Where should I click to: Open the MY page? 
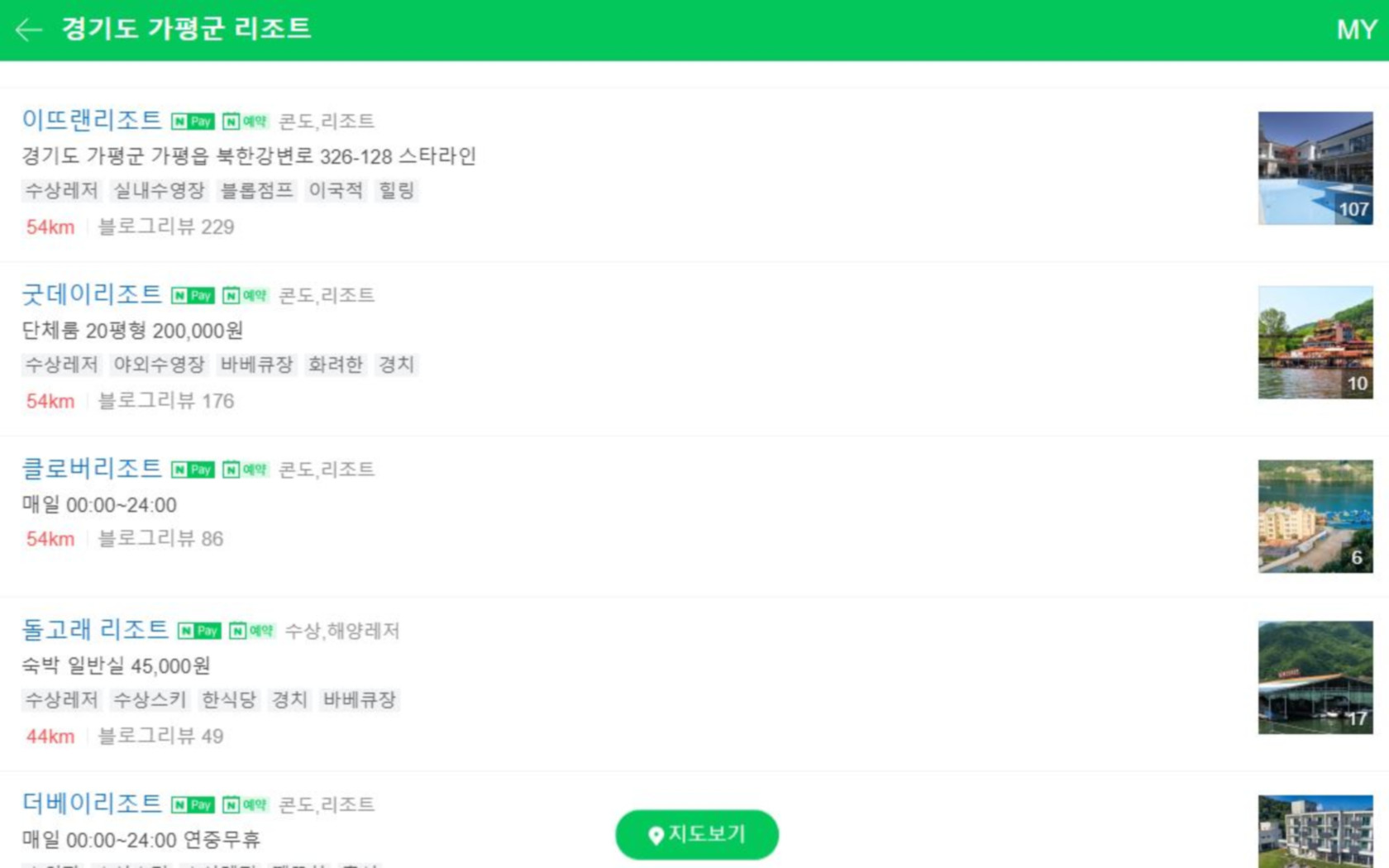(1357, 30)
